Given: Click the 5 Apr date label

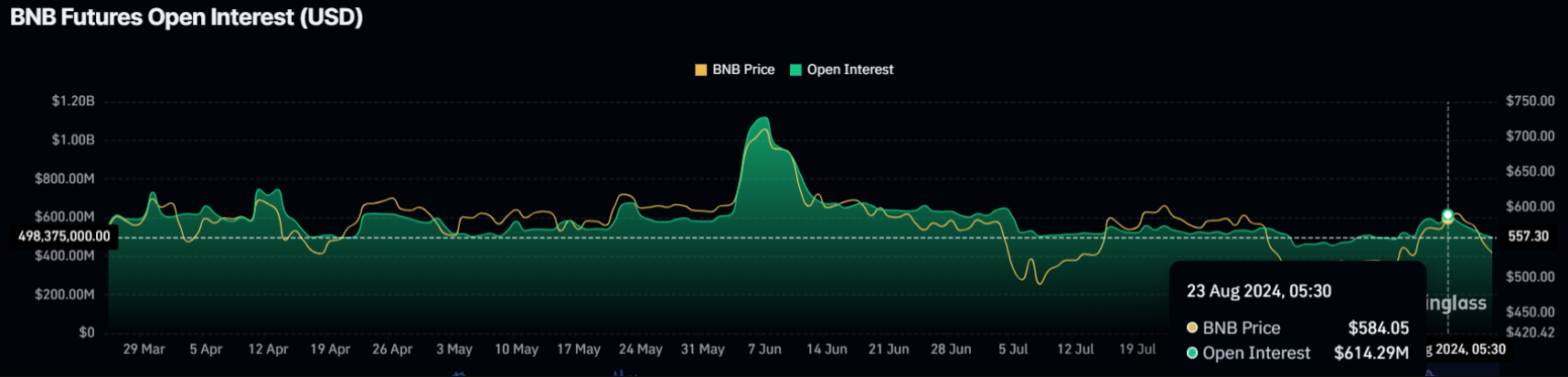Looking at the screenshot, I should pos(206,350).
